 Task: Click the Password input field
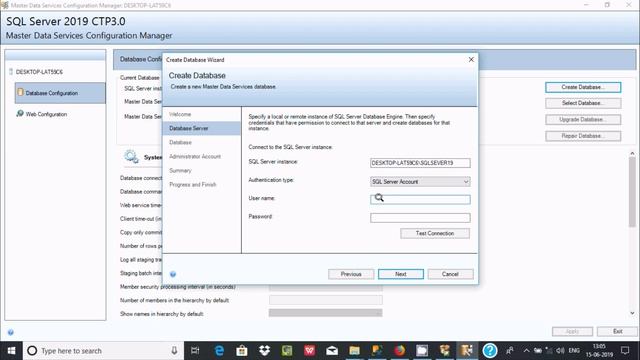420,218
